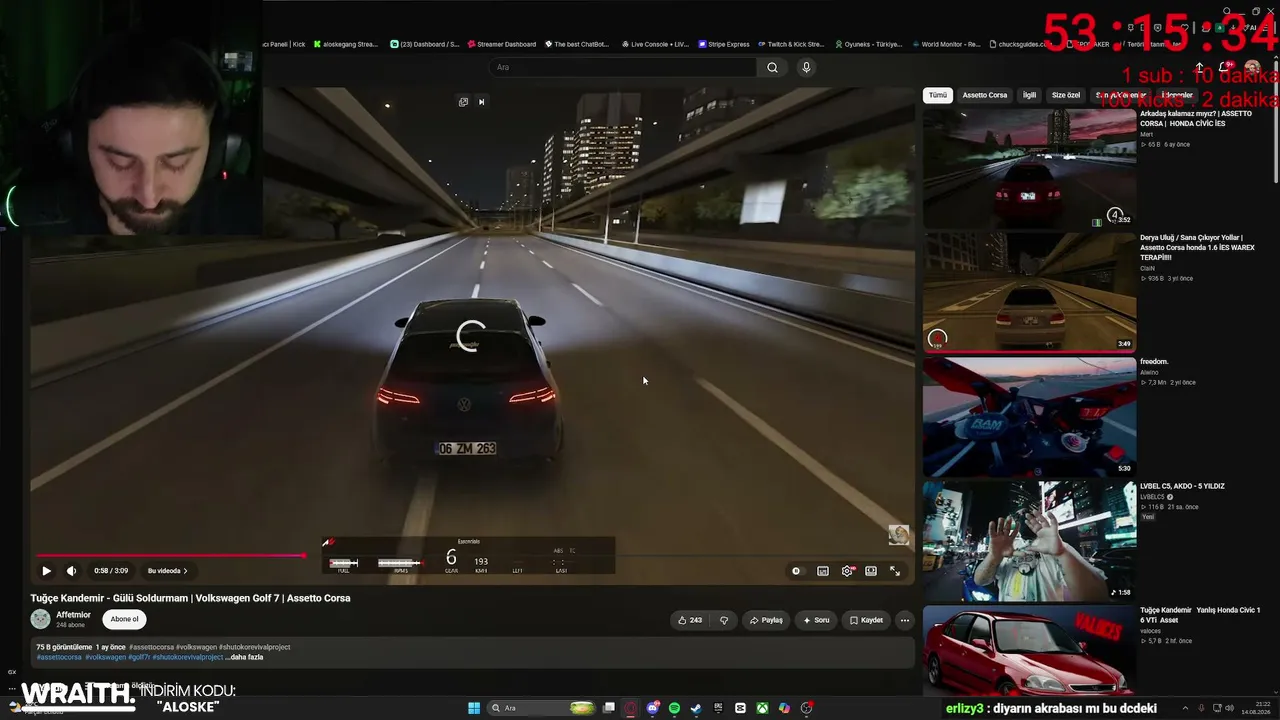Mute the video volume
Viewport: 1280px width, 720px height.
point(71,571)
